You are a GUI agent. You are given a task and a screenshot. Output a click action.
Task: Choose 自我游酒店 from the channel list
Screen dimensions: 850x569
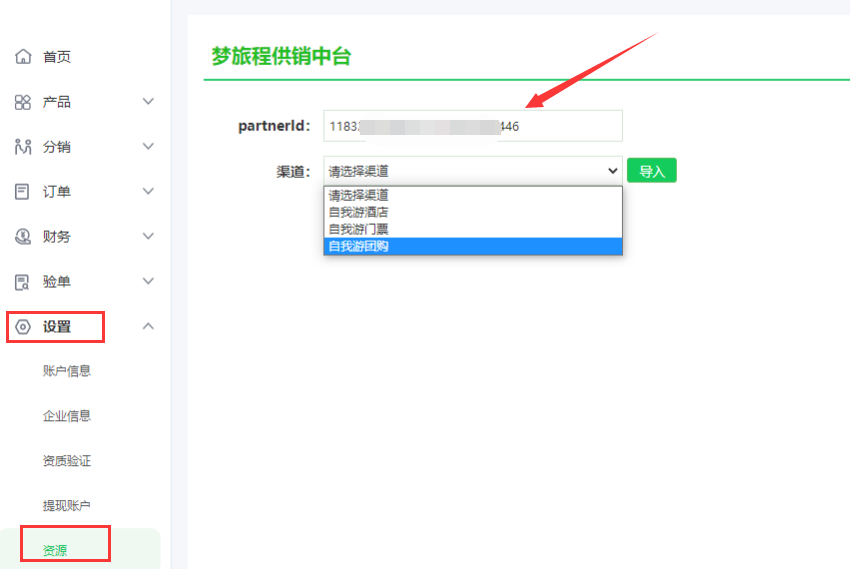(358, 212)
